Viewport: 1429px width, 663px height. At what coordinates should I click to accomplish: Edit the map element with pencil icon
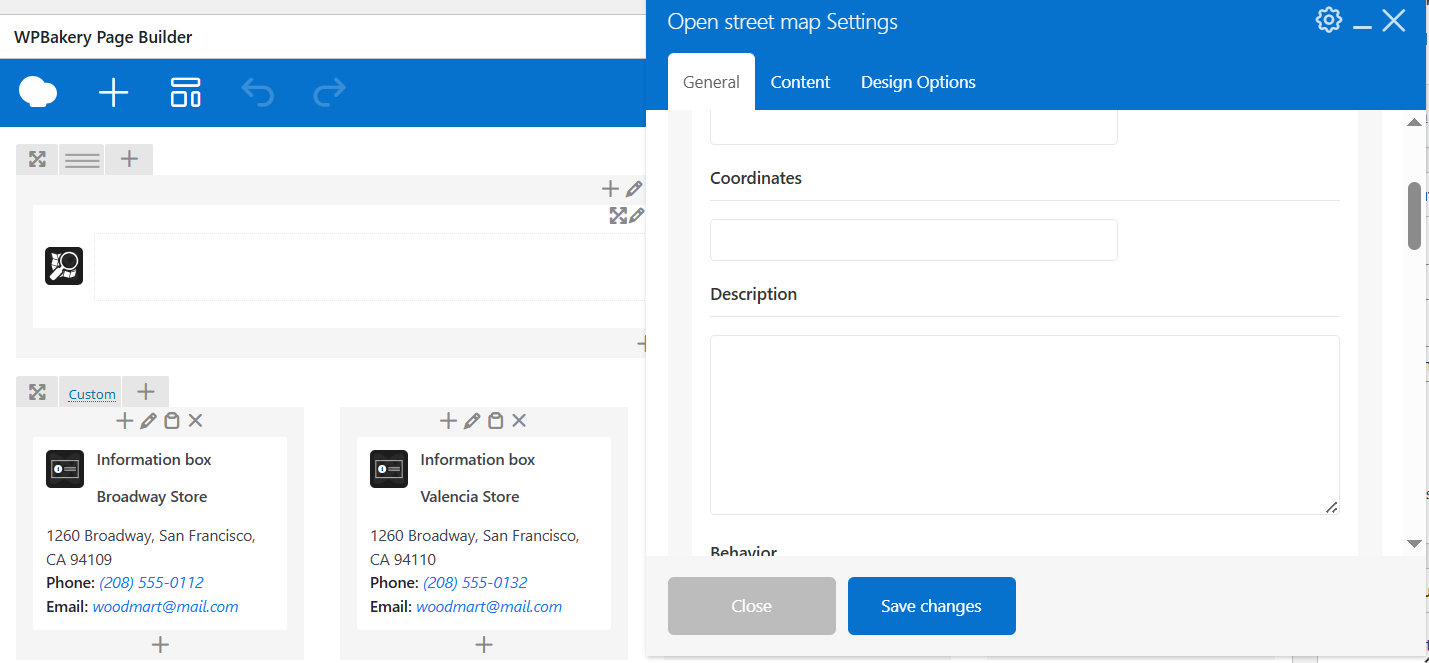click(x=636, y=215)
